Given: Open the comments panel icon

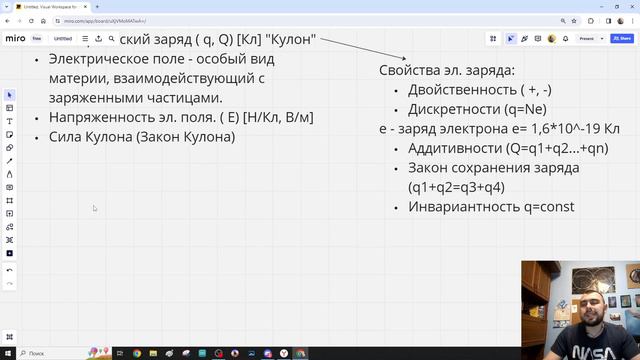Looking at the screenshot, I should point(538,38).
